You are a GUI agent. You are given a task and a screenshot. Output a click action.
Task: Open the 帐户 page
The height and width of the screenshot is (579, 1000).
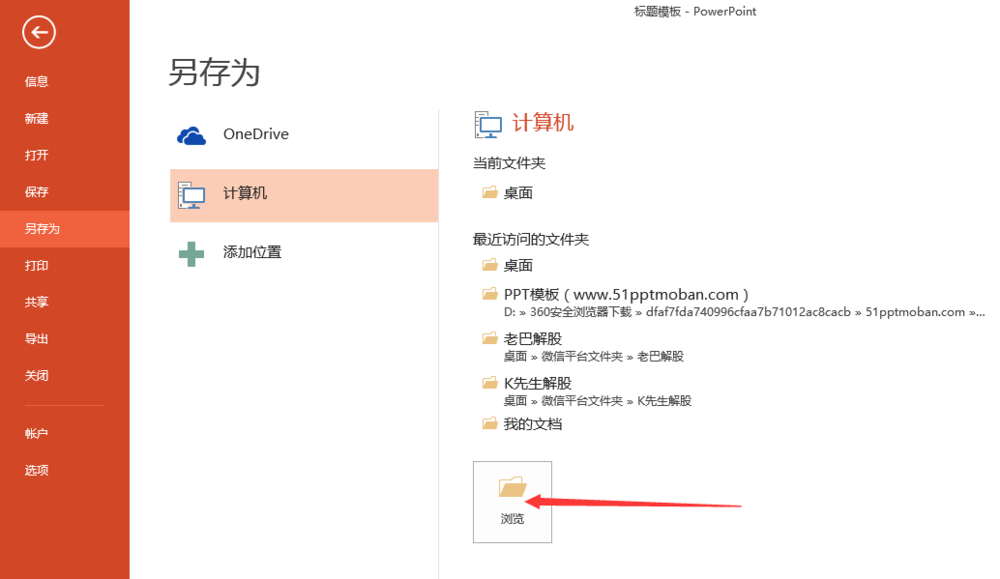[x=37, y=434]
